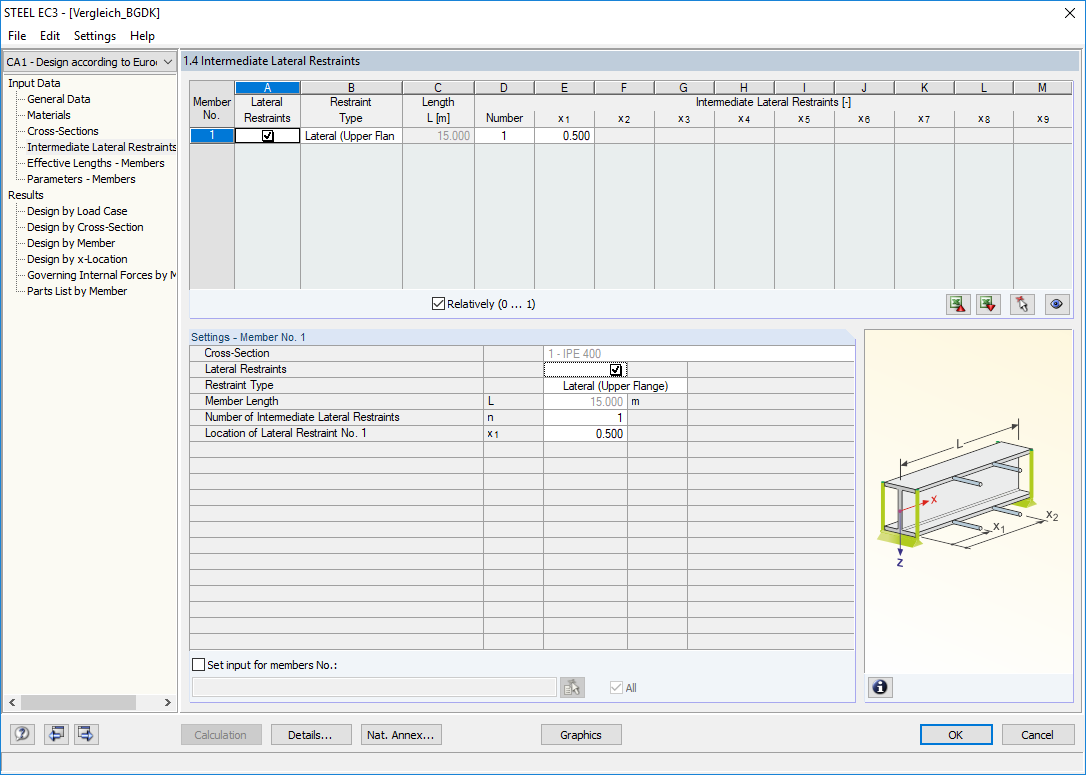This screenshot has width=1086, height=775.
Task: Open Parameters - Members tree item
Action: [x=82, y=179]
